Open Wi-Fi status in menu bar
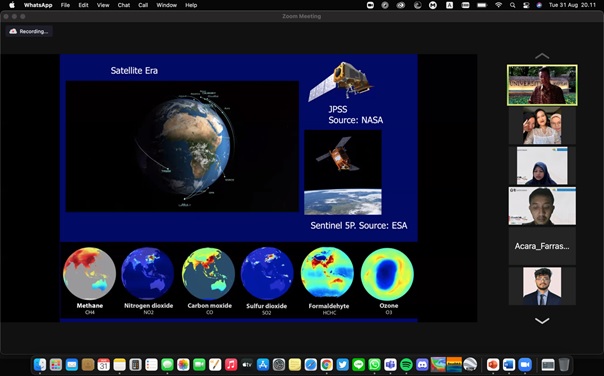The image size is (604, 376). [x=498, y=5]
